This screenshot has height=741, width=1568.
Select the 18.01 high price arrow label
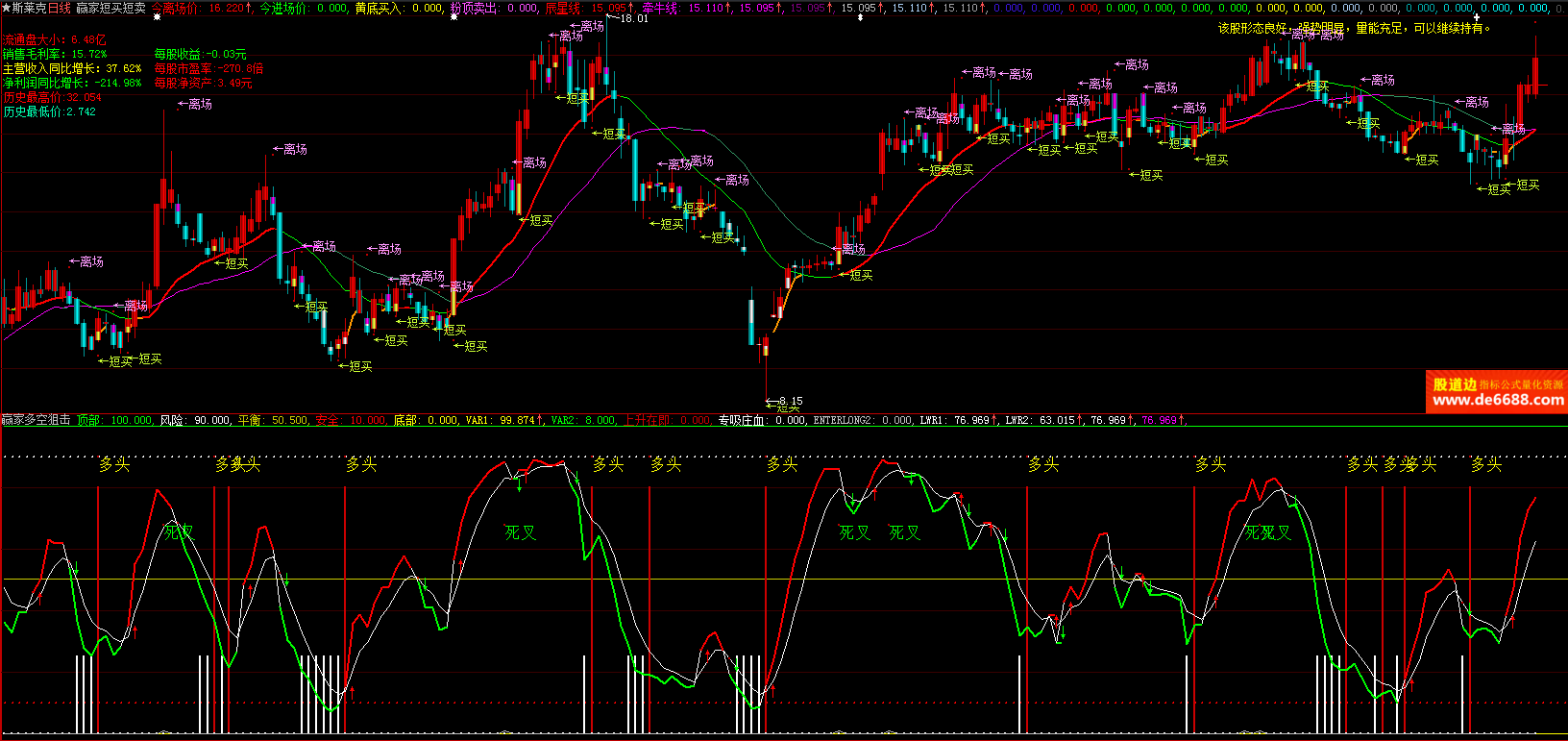click(x=627, y=18)
